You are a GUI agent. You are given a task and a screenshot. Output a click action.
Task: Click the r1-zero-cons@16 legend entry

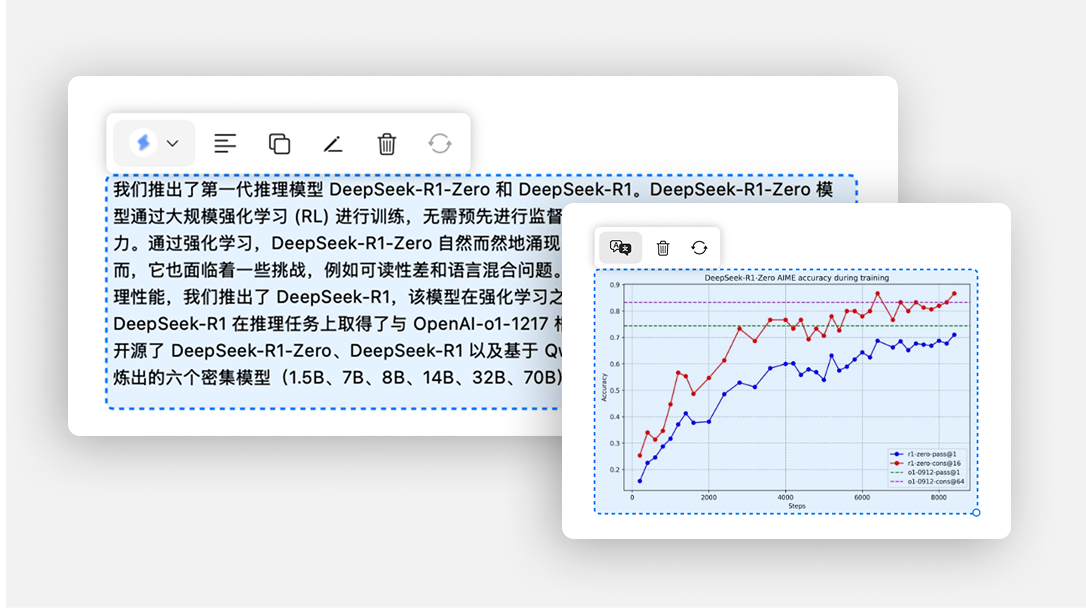tap(934, 463)
